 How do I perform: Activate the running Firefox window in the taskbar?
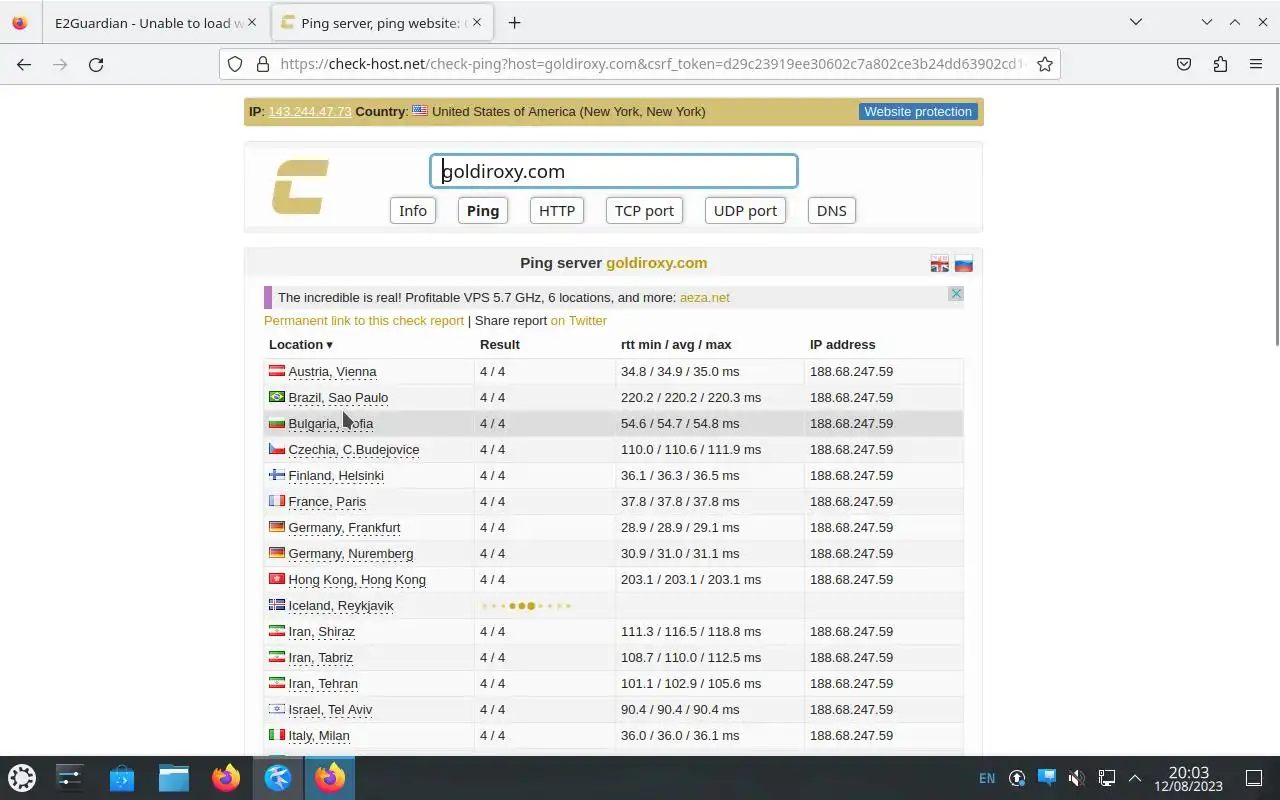click(330, 777)
